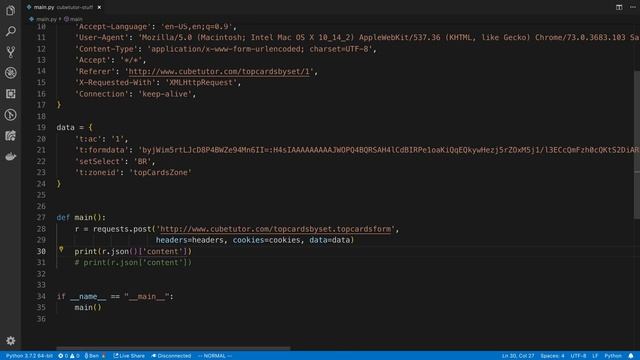Select the Python 3.7.2 64-bit interpreter
This screenshot has width=640, height=360.
click(x=29, y=356)
